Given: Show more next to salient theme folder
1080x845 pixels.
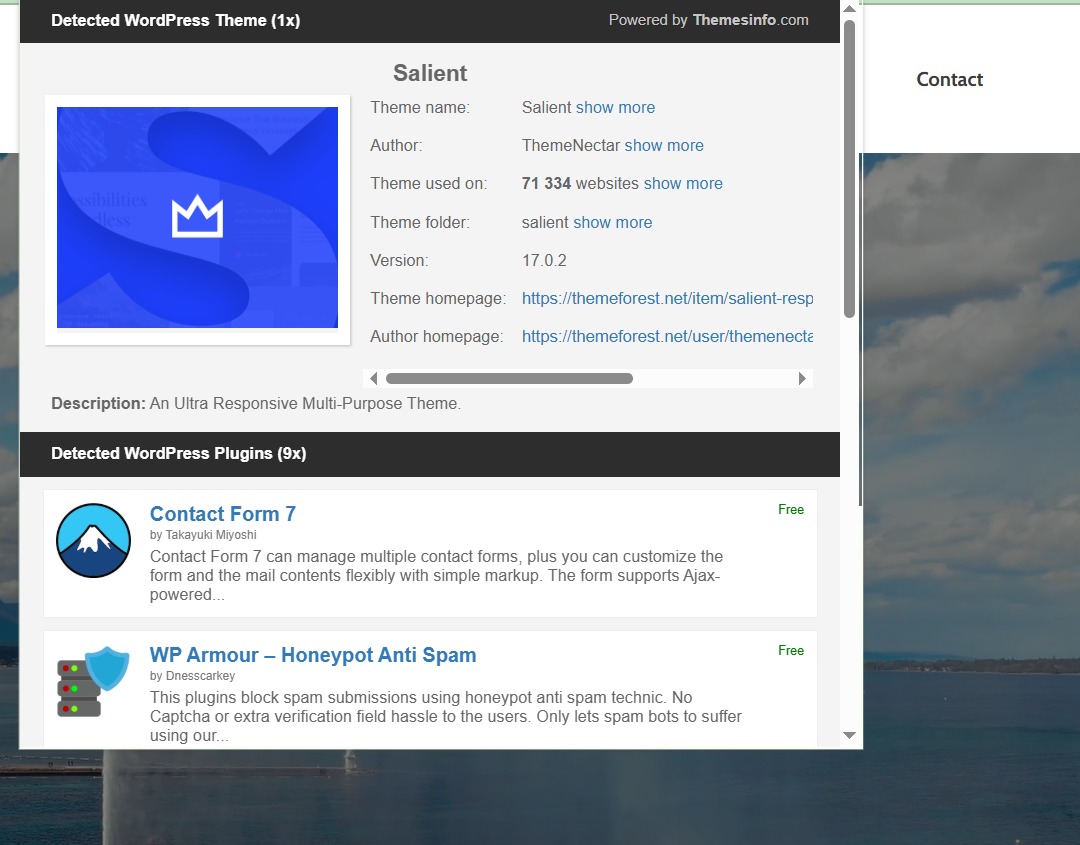Looking at the screenshot, I should 612,222.
